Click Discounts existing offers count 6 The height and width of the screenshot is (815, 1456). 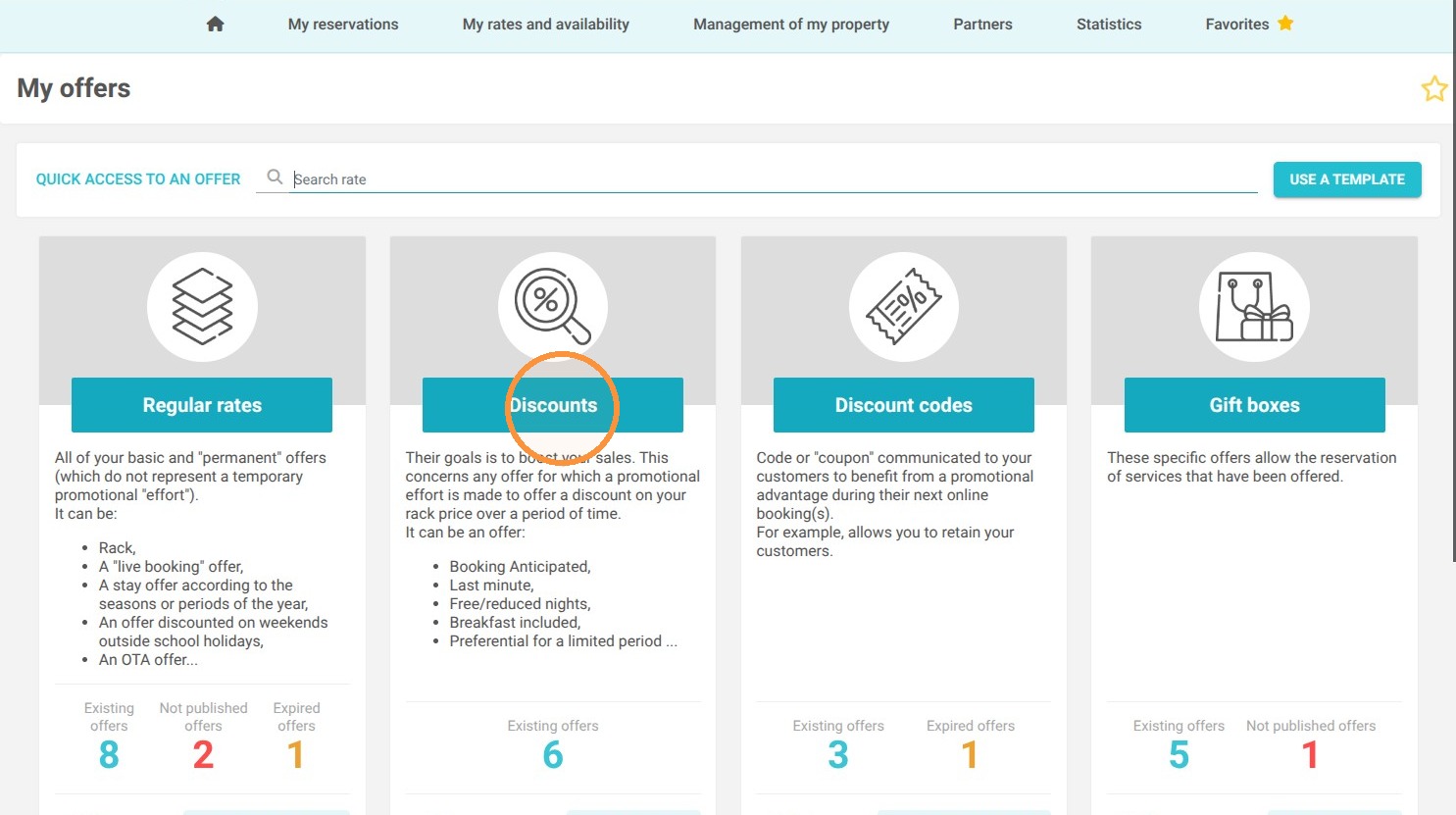point(553,754)
